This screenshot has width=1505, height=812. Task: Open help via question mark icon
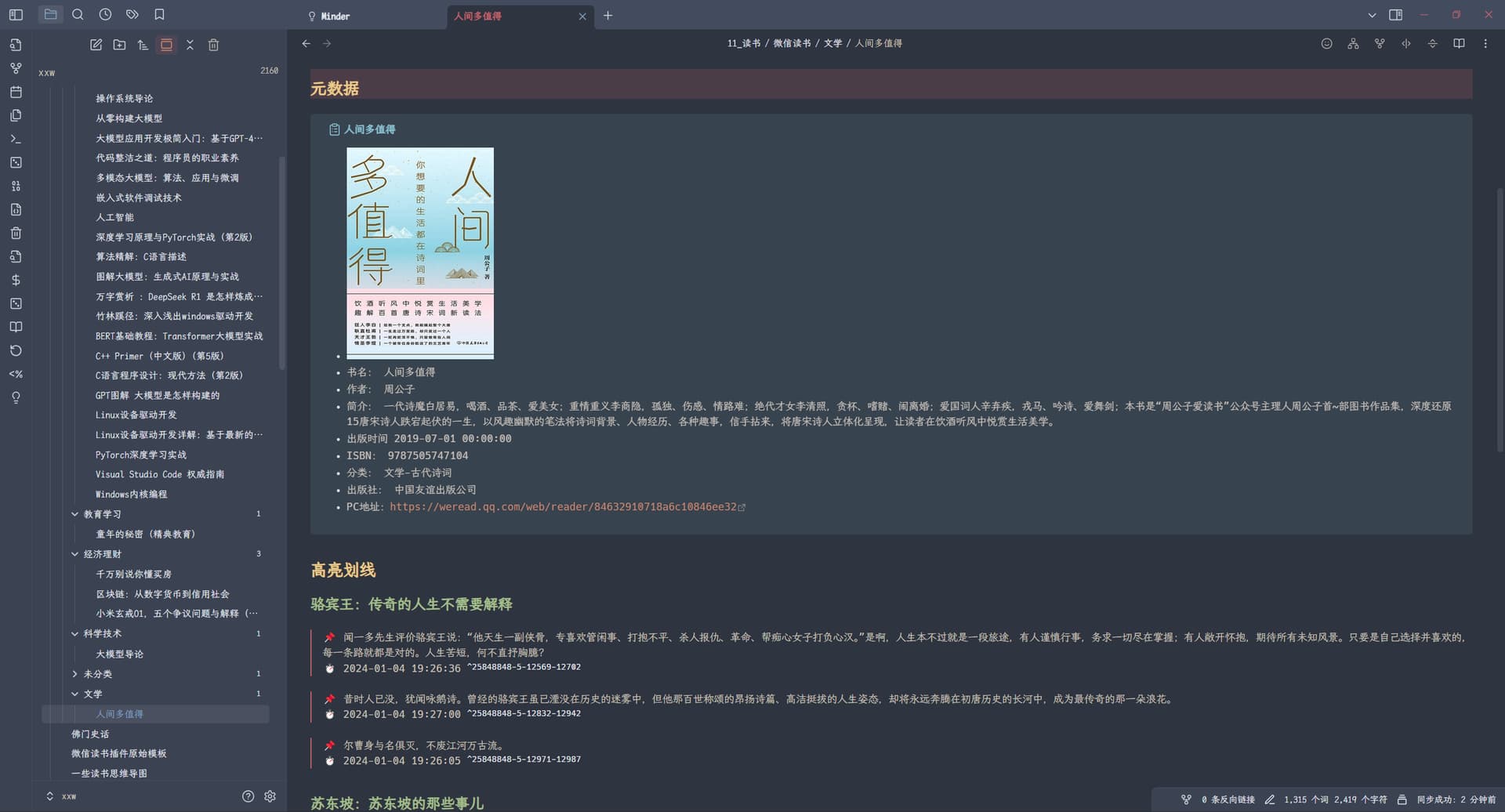tap(248, 796)
